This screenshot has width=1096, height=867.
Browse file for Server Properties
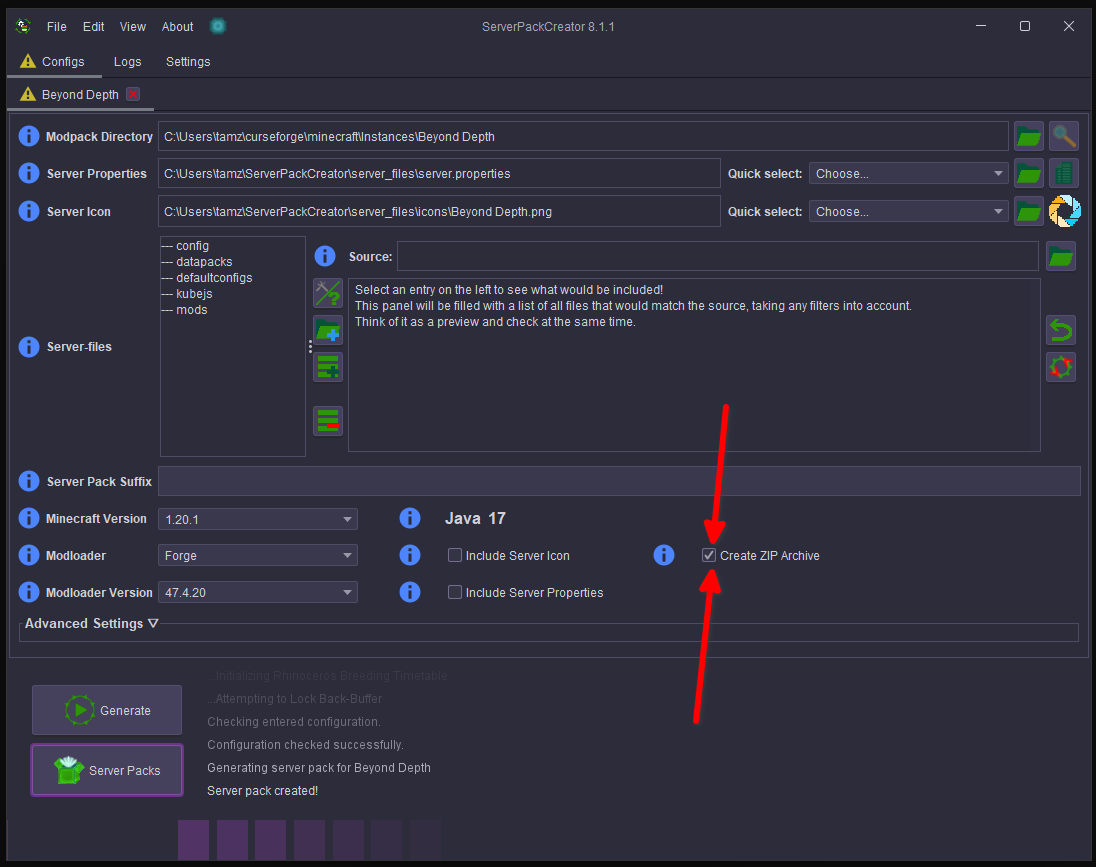(x=1028, y=173)
